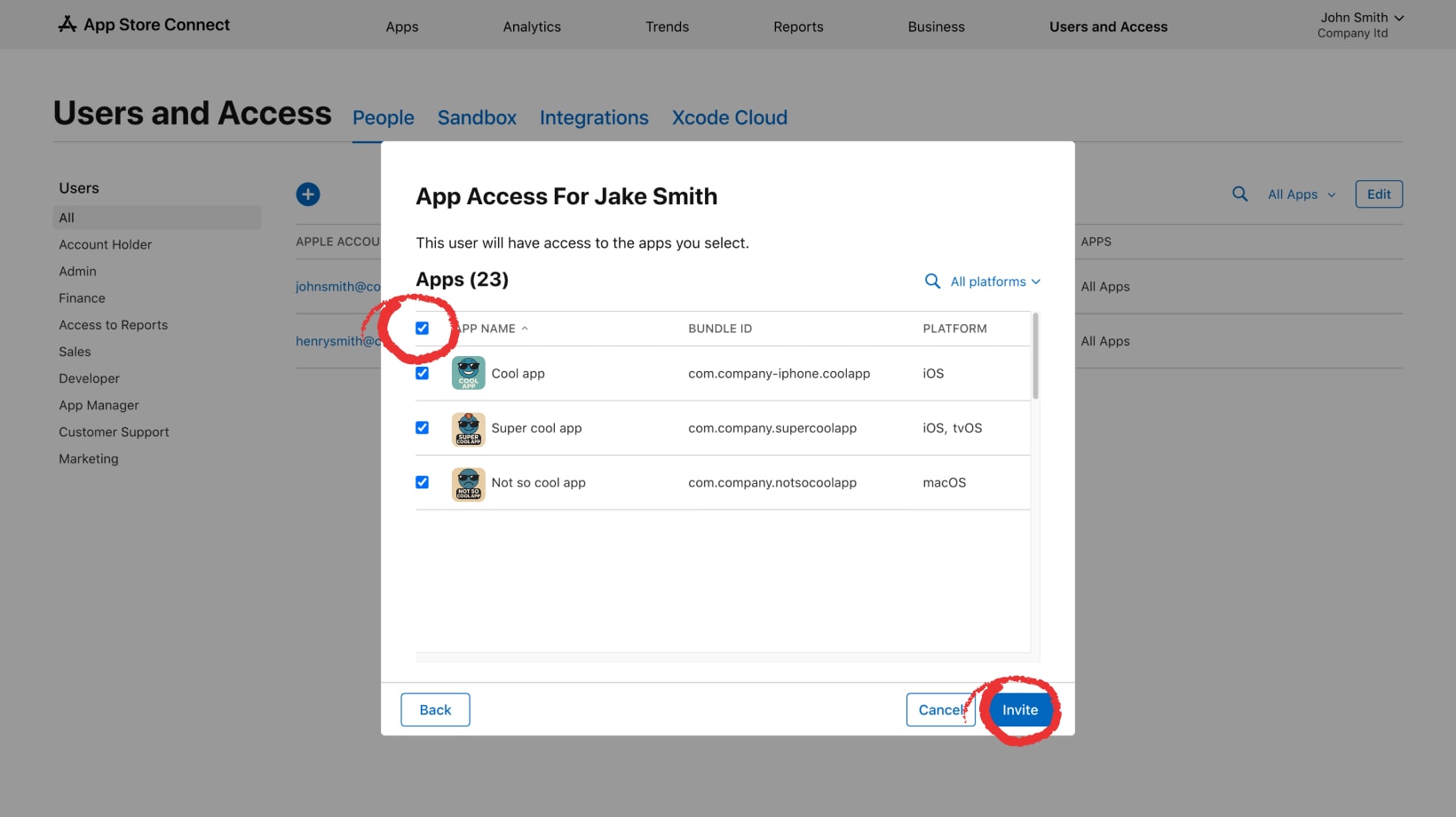Click com.company-iphone.coolapp bundle ID
Screen dimensions: 1456x817
(779, 374)
